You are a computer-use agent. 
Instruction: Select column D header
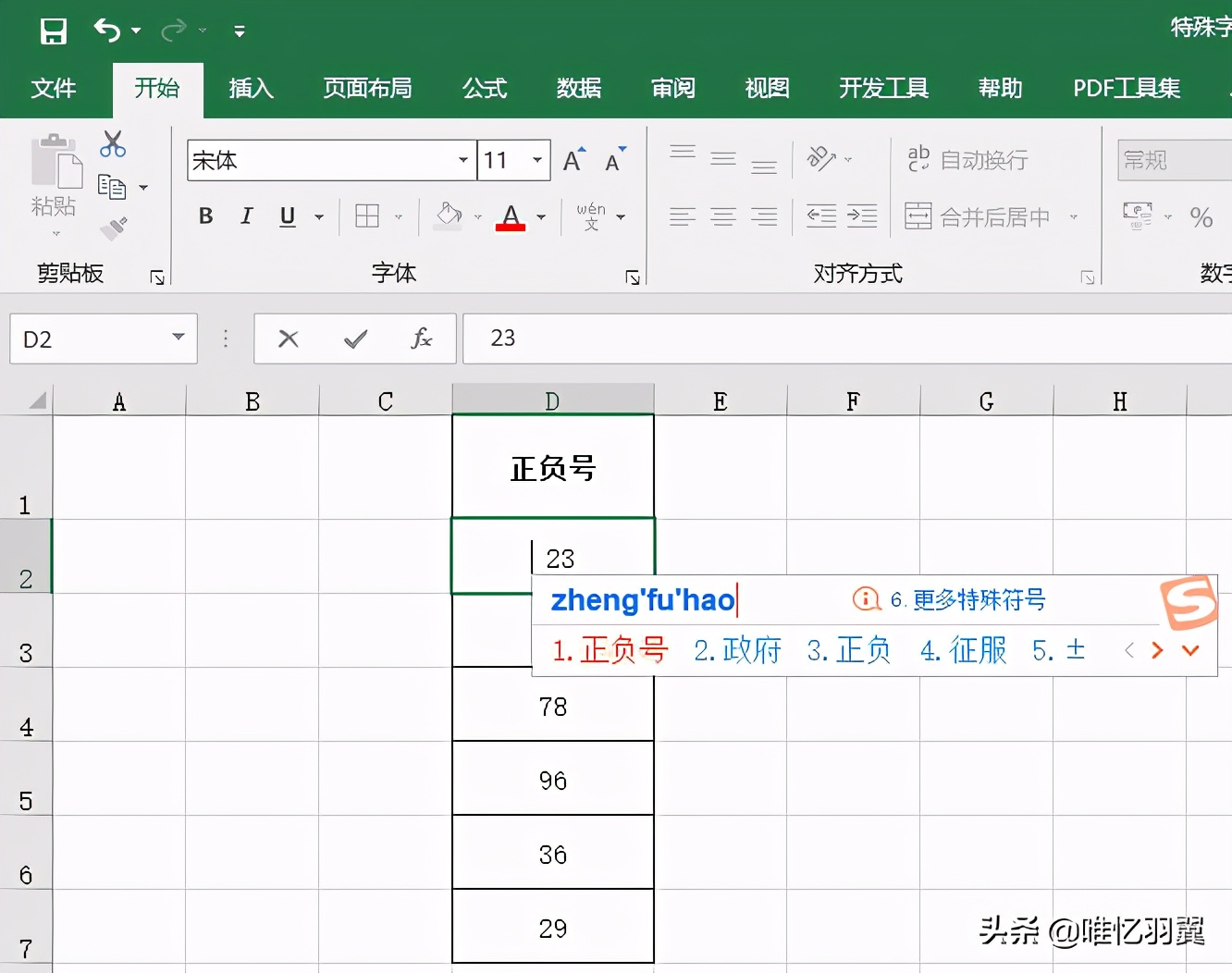tap(553, 400)
